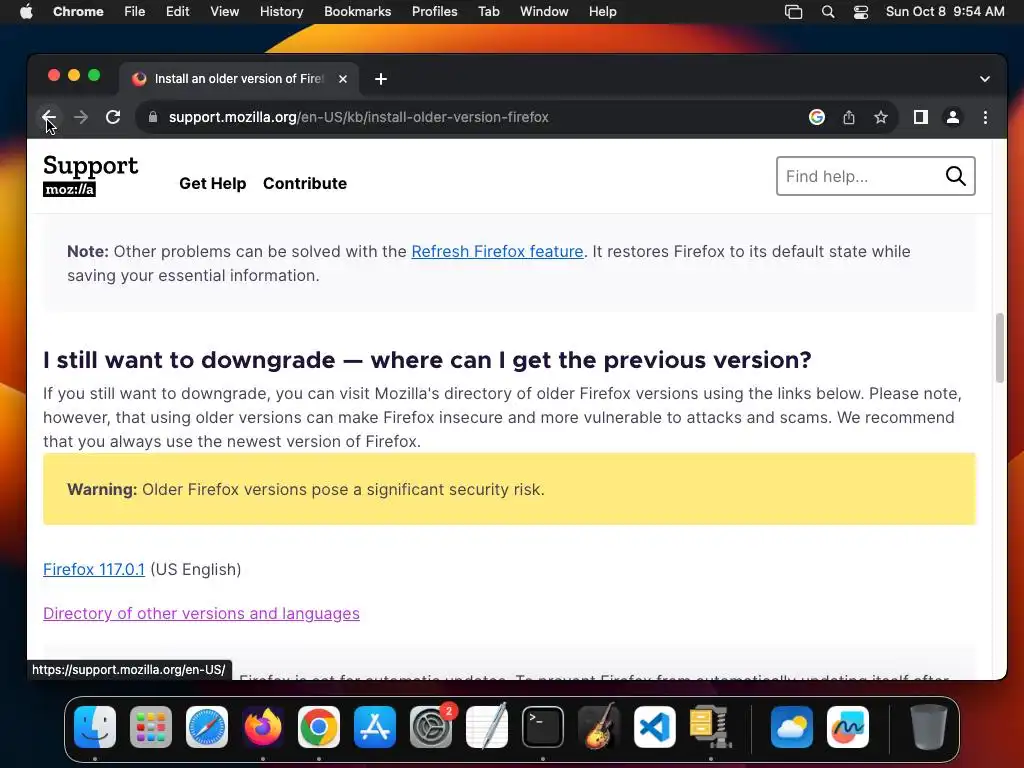Open the Trash in the Dock
The height and width of the screenshot is (768, 1024).
[928, 727]
